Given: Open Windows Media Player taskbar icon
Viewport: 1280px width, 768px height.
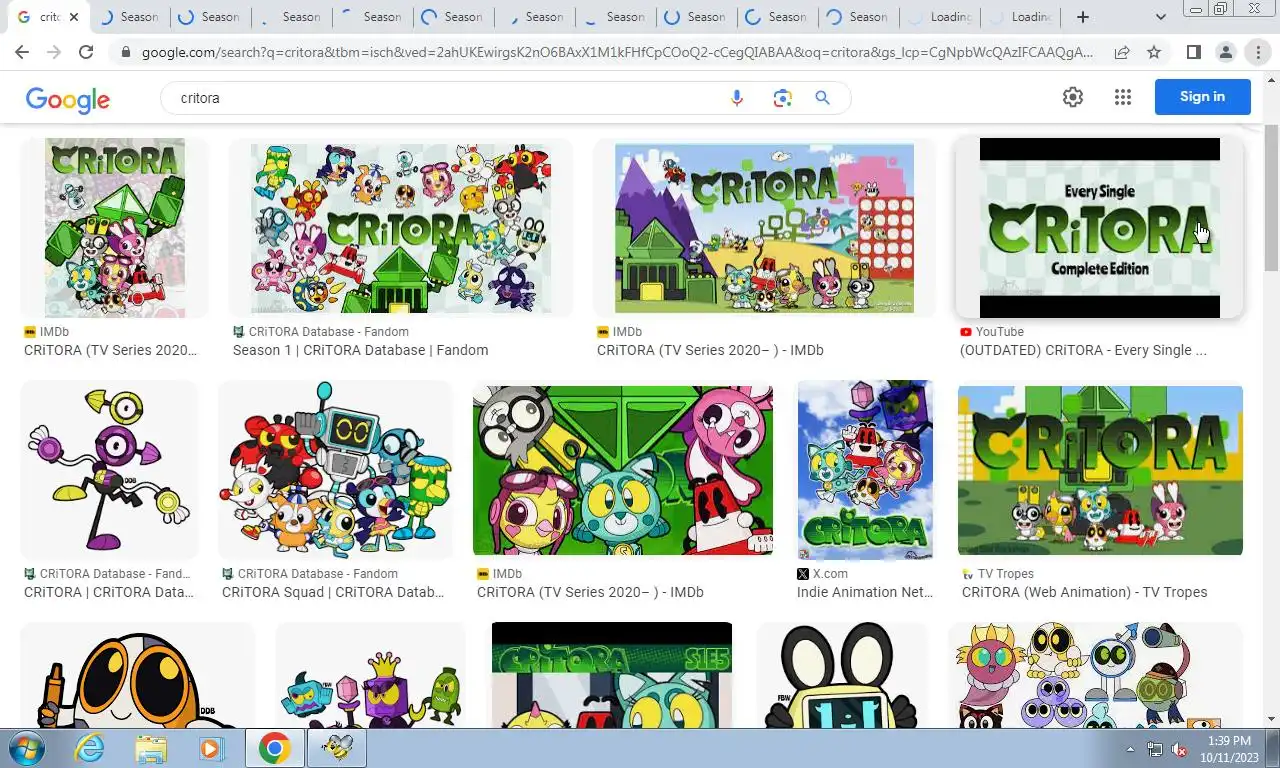Looking at the screenshot, I should coord(211,748).
